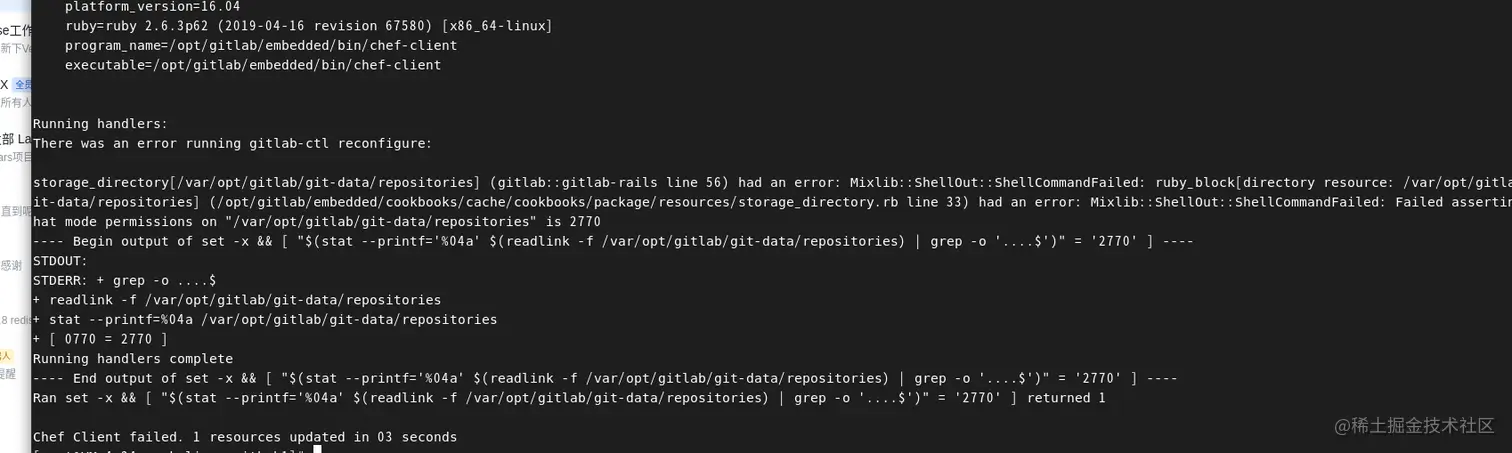The width and height of the screenshot is (1512, 453).
Task: Click the '+ [ 0770 = 2770 ]' output line
Action: (100, 339)
